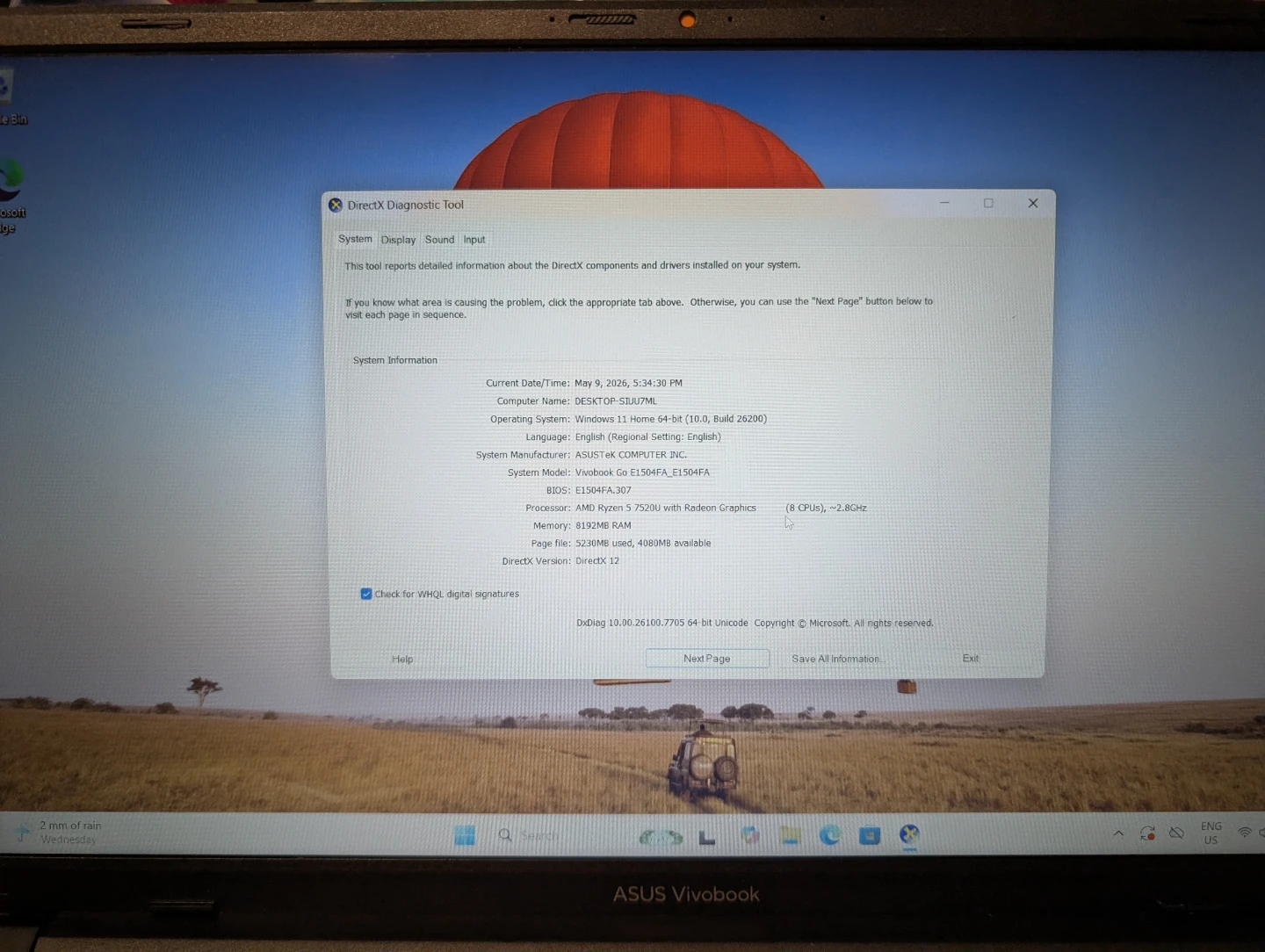1265x952 pixels.
Task: Click the Next Page button
Action: pos(707,658)
